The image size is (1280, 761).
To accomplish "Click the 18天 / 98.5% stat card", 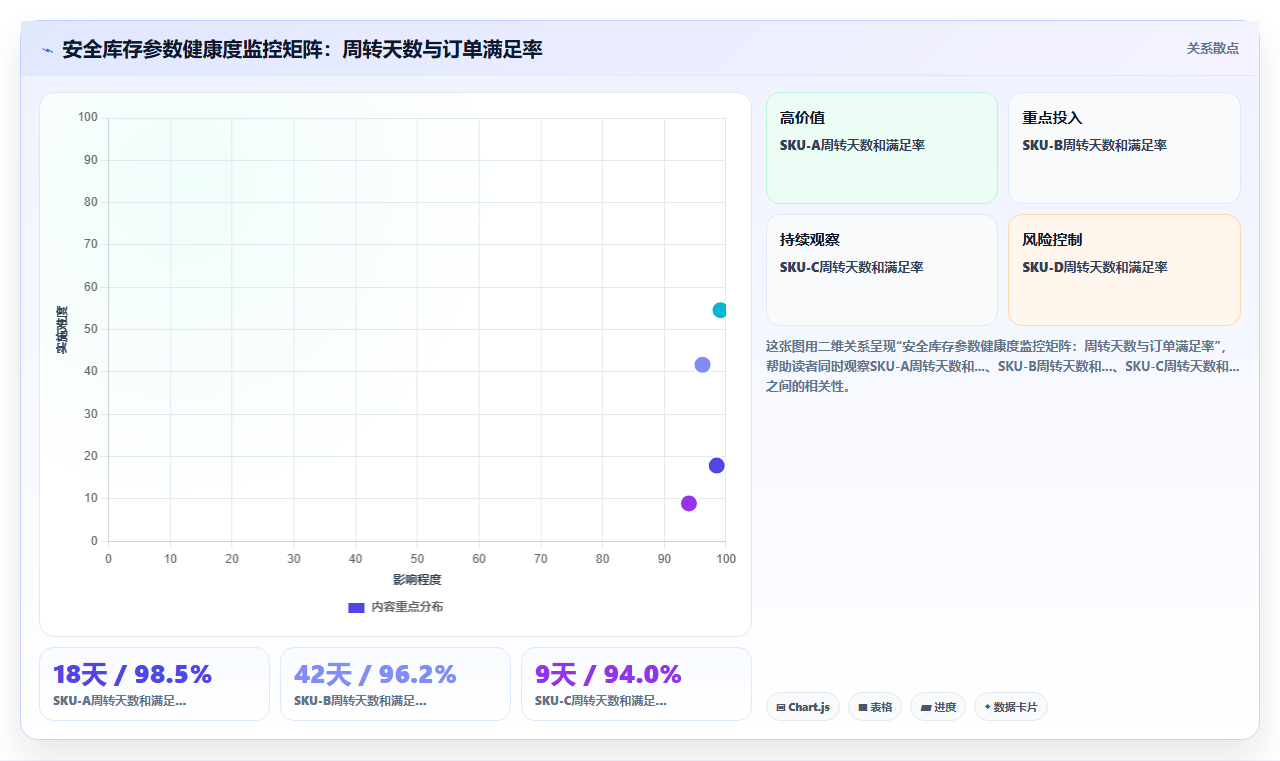I will [x=155, y=684].
